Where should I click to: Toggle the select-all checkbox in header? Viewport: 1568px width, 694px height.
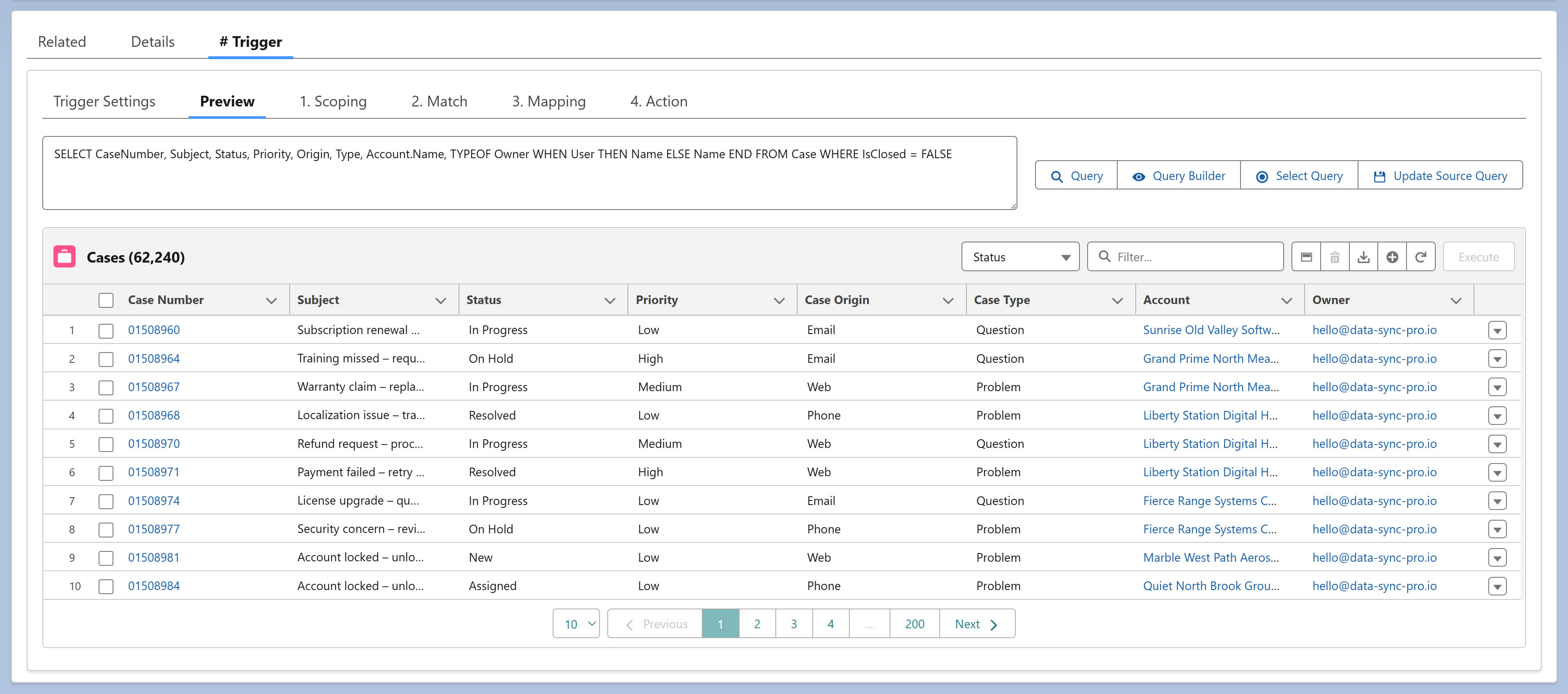(x=106, y=300)
